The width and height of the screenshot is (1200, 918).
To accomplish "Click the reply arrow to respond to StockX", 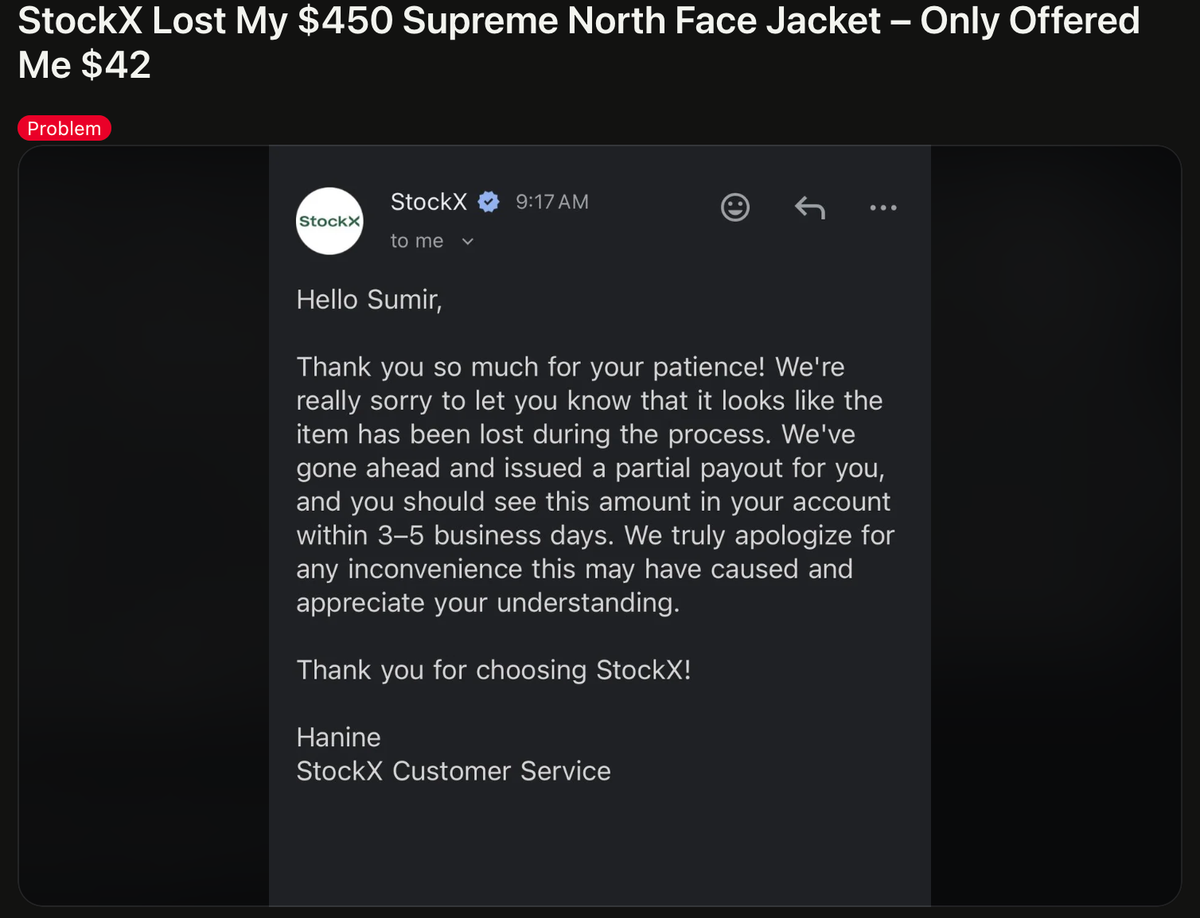I will (809, 207).
